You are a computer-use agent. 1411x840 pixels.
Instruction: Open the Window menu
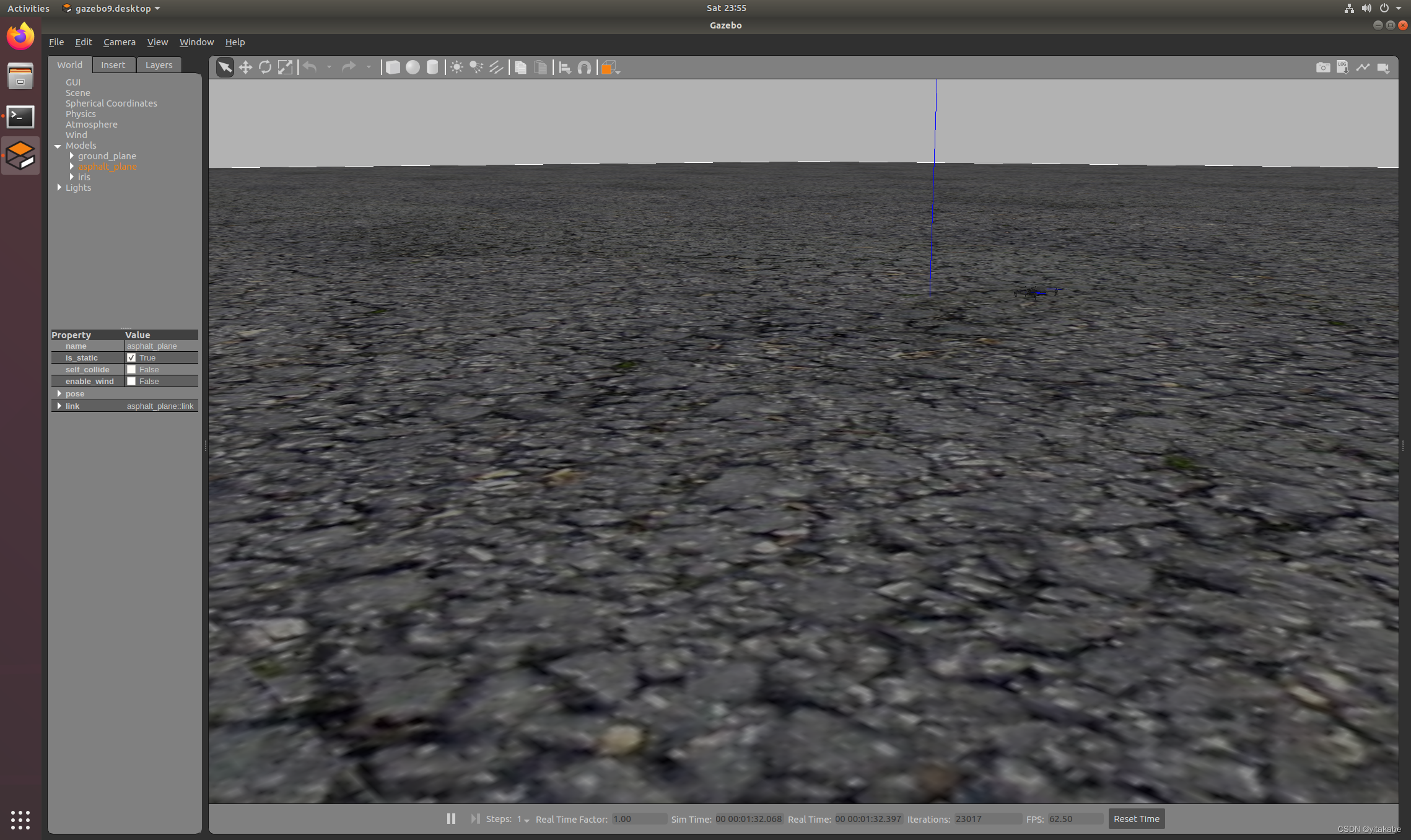196,42
